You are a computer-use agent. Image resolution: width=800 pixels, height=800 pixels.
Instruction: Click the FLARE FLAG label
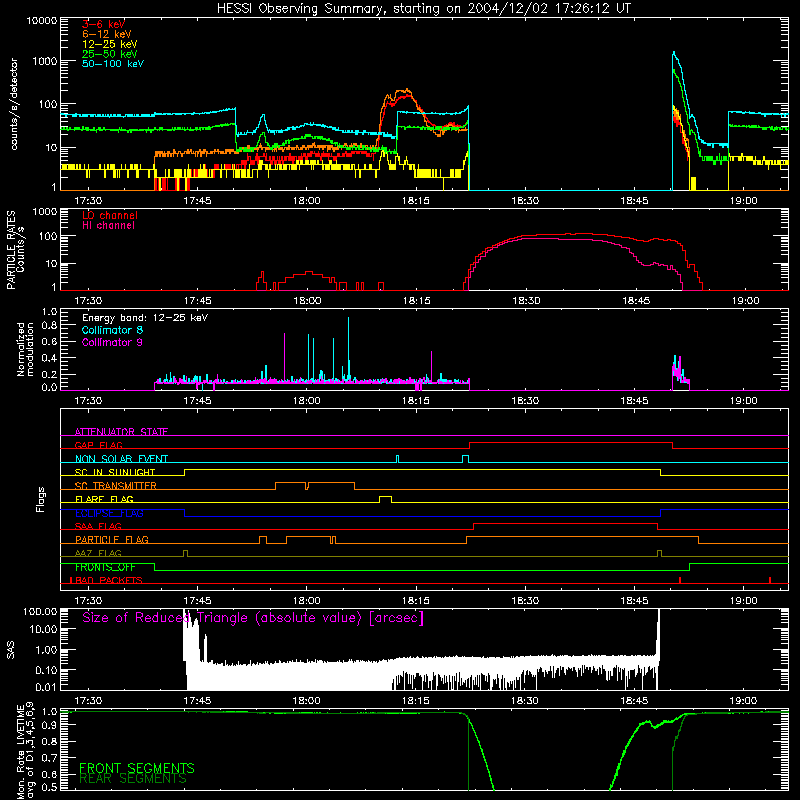[x=104, y=499]
